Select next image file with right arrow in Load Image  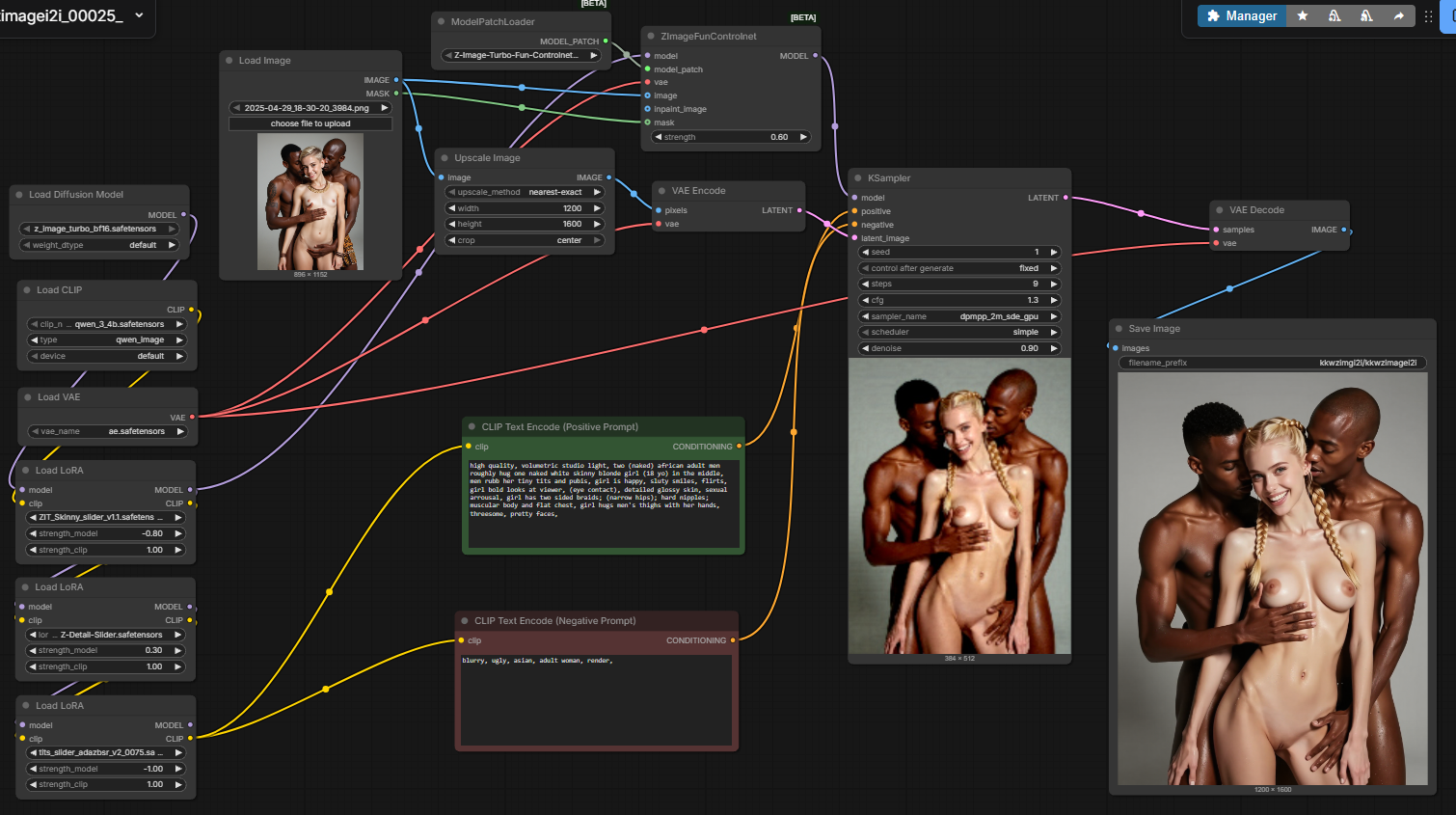coord(384,108)
